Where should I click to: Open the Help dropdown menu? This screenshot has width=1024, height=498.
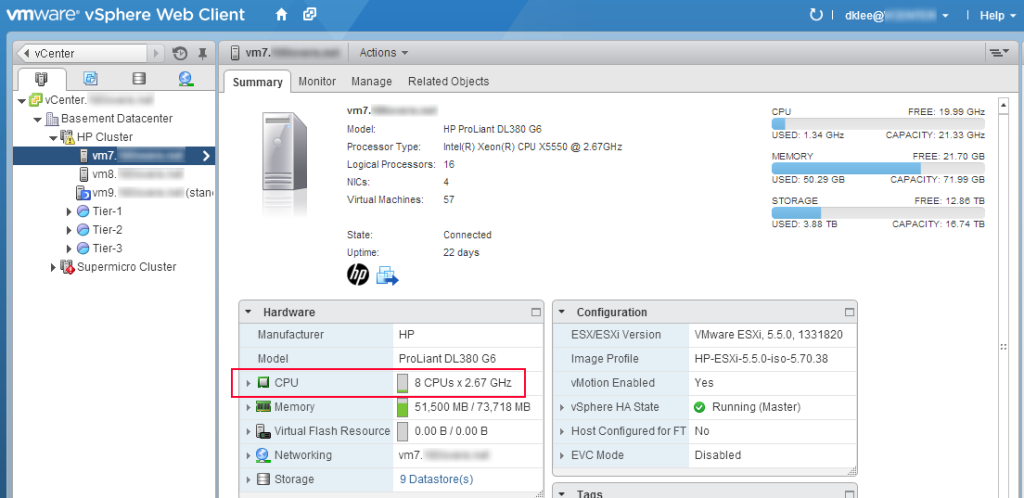click(998, 16)
